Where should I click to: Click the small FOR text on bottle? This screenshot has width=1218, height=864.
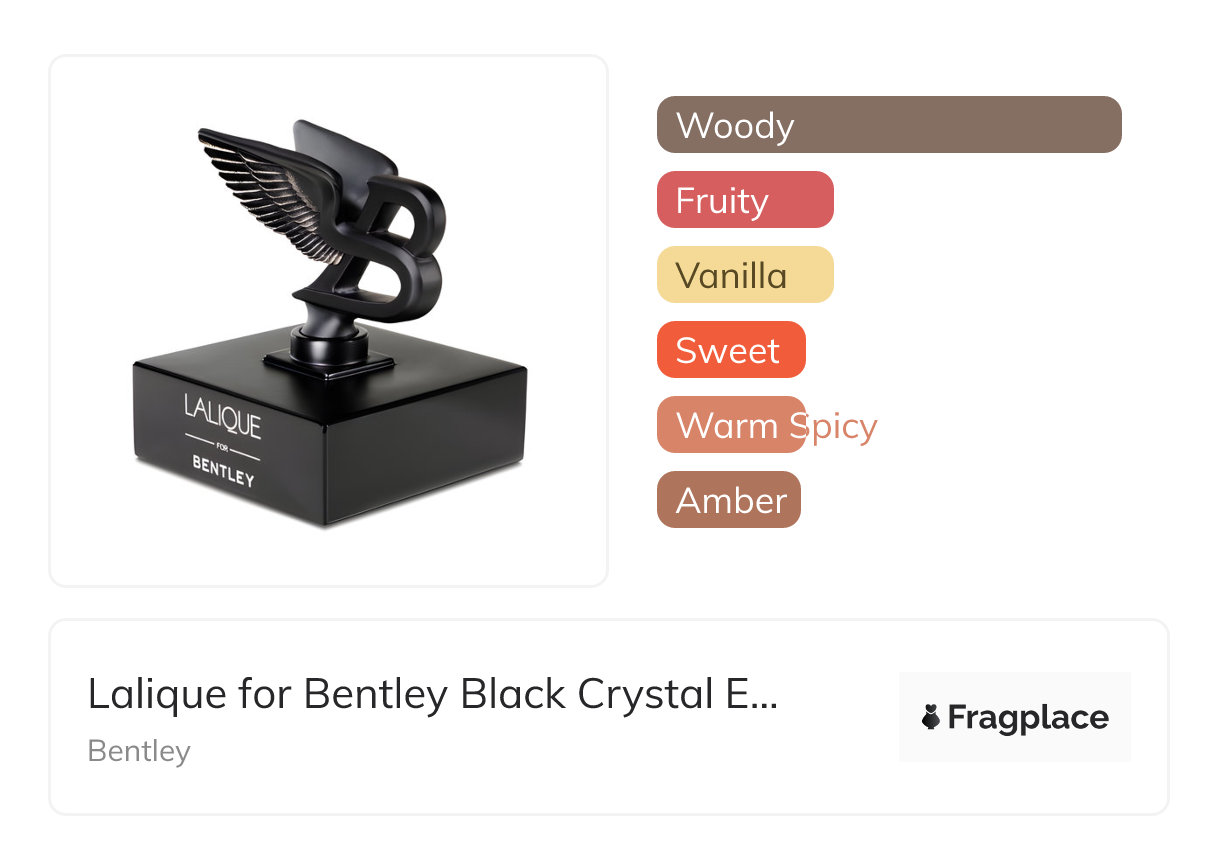click(x=222, y=447)
